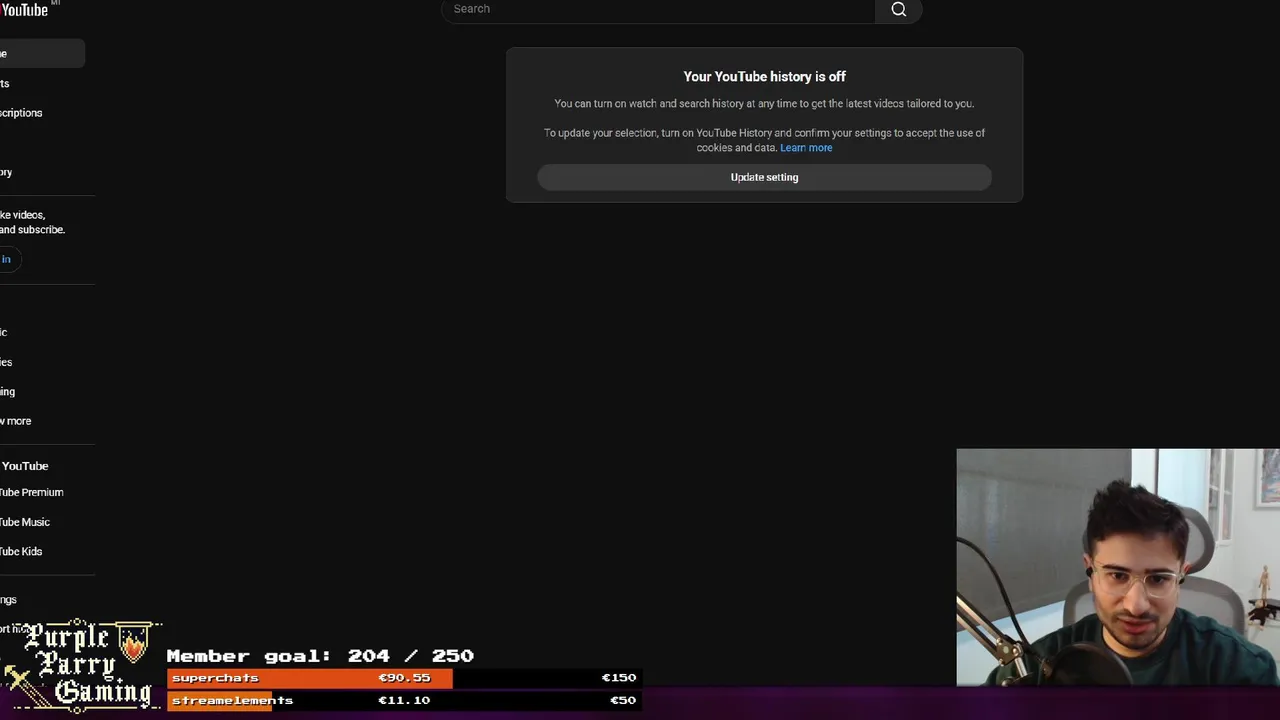Click the Update setting button
This screenshot has width=1280, height=720.
coord(764,177)
